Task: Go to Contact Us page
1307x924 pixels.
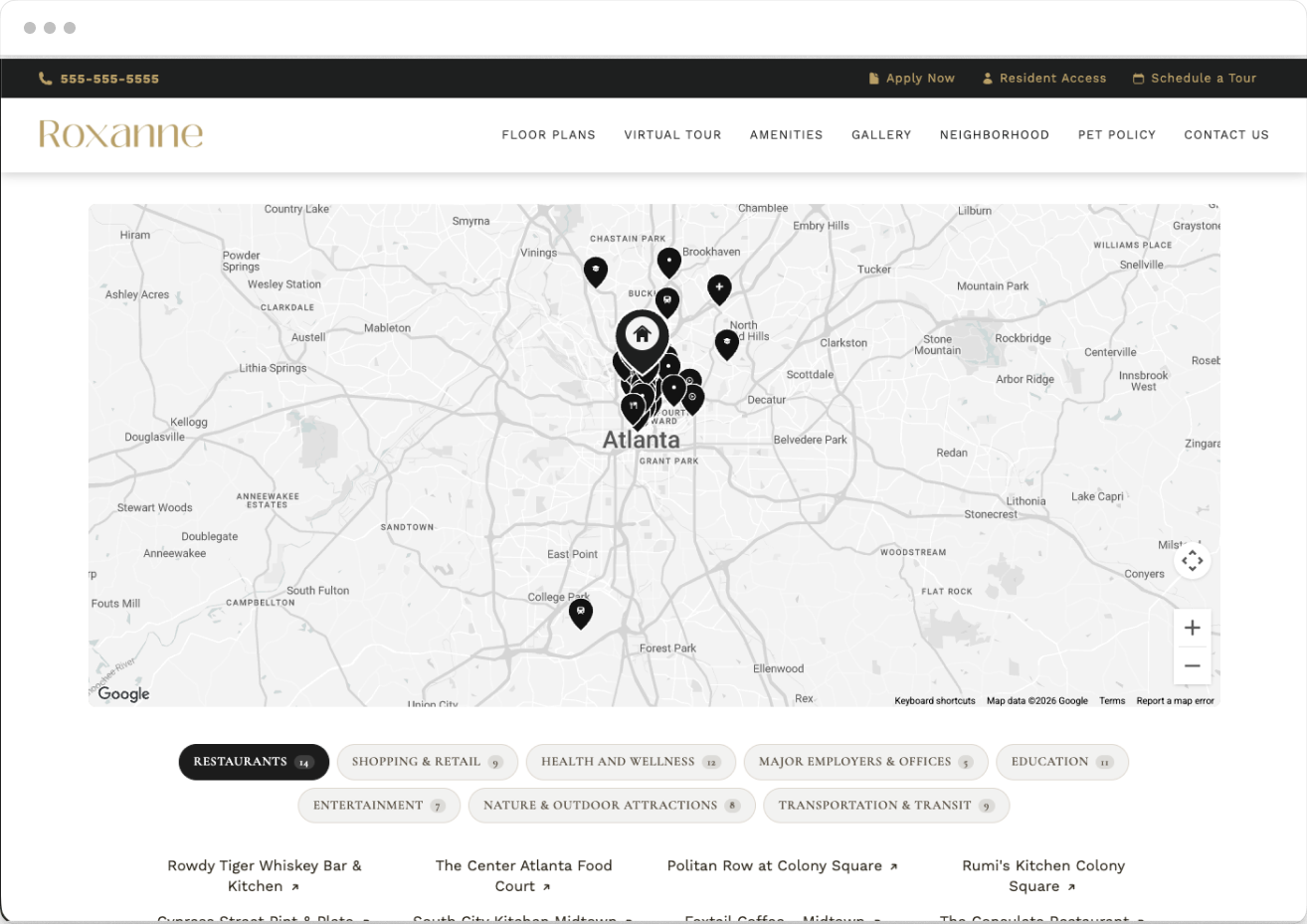Action: pyautogui.click(x=1226, y=135)
